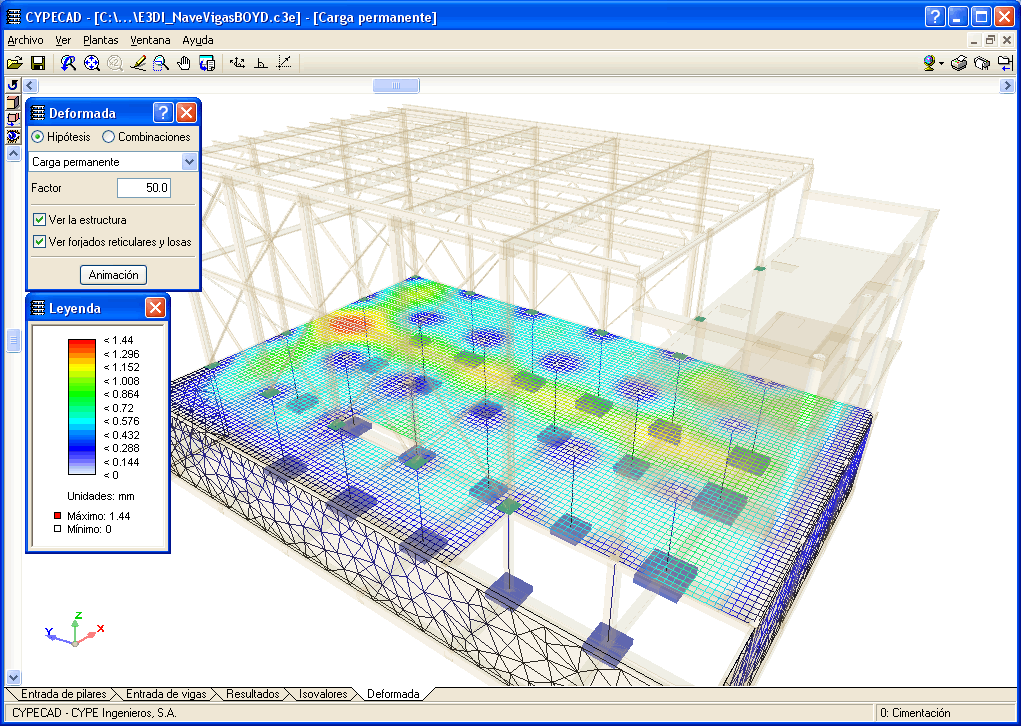1021x726 pixels.
Task: Click the window with document and blue arrow icon
Action: coord(207,63)
